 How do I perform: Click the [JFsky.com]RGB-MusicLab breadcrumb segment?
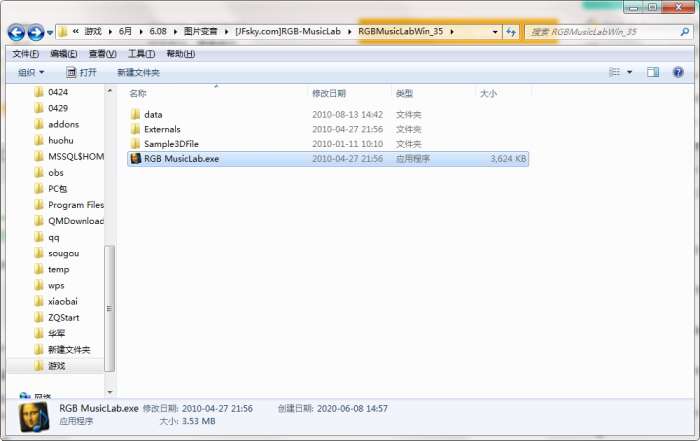288,31
